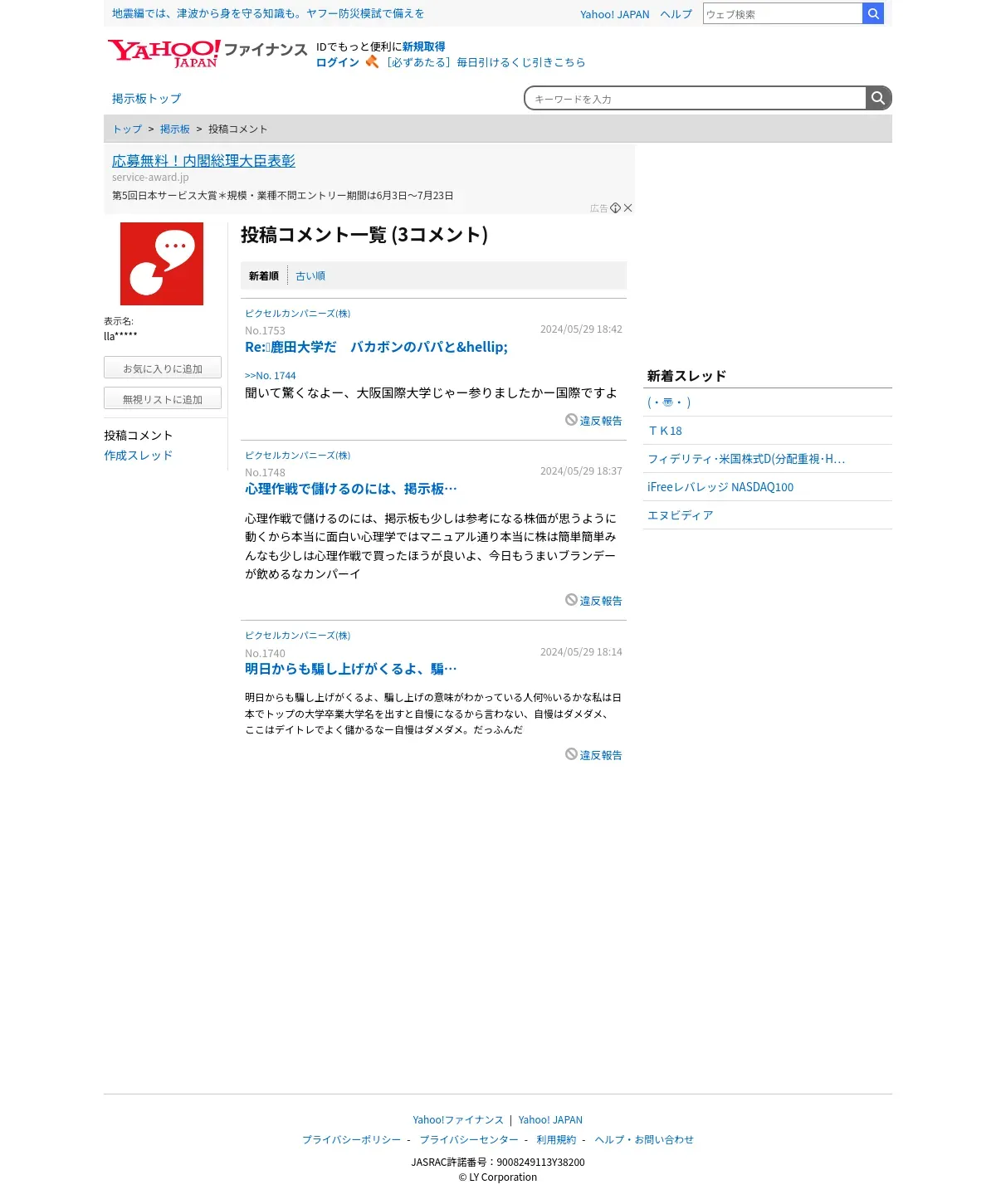Open the Yahoo! JAPAN Finance logo
The height and width of the screenshot is (1204, 996).
pos(207,53)
